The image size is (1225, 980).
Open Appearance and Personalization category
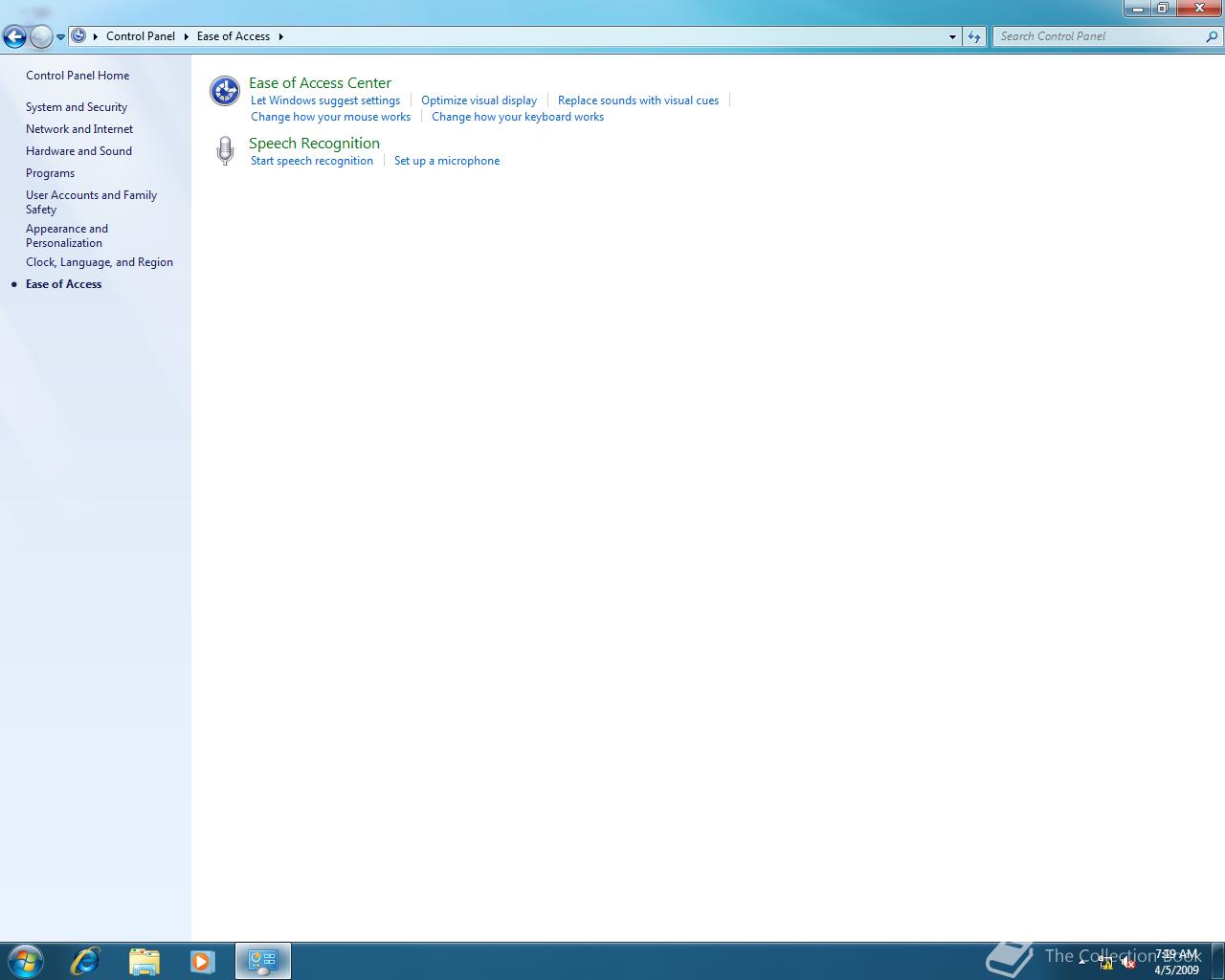[67, 235]
